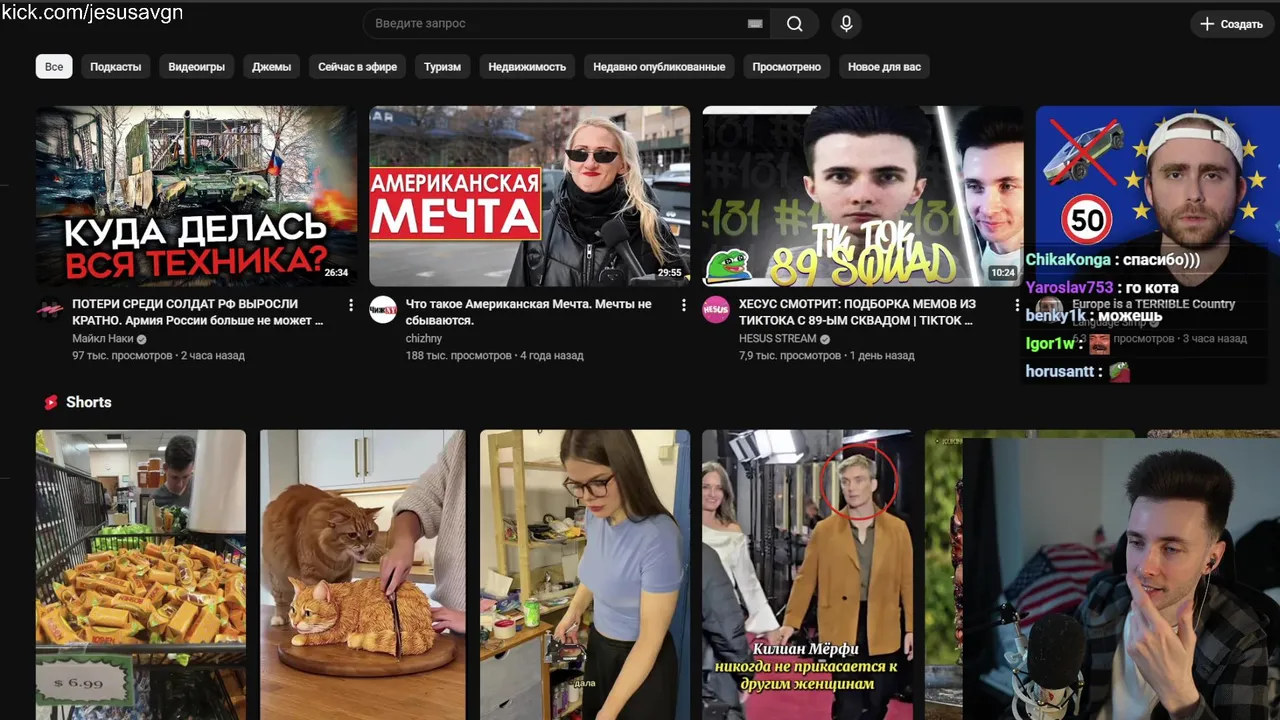
Task: Click the kick.com/jesusavgn address text
Action: [x=92, y=13]
